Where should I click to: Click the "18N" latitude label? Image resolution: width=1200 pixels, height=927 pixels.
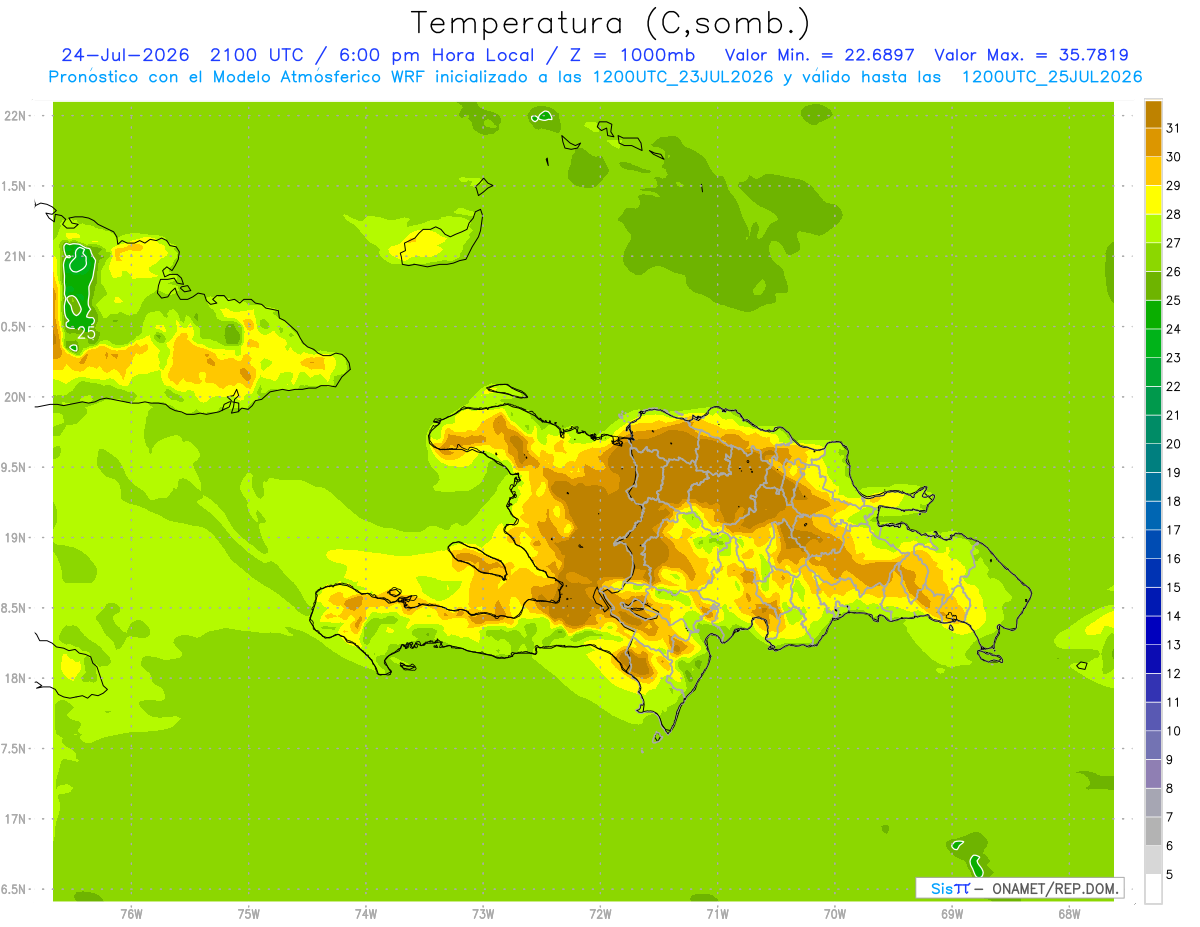coord(16,678)
